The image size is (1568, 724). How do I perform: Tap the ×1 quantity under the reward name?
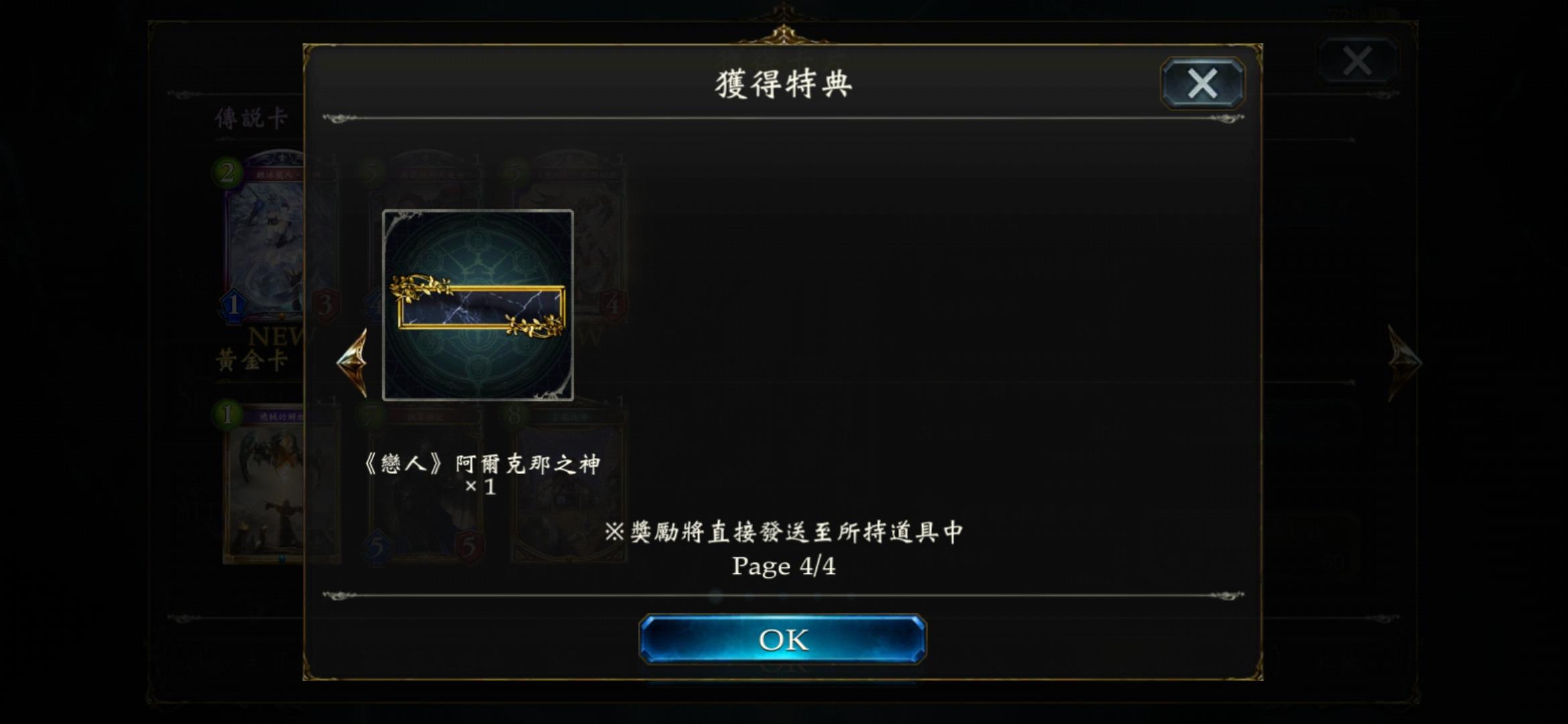point(480,487)
